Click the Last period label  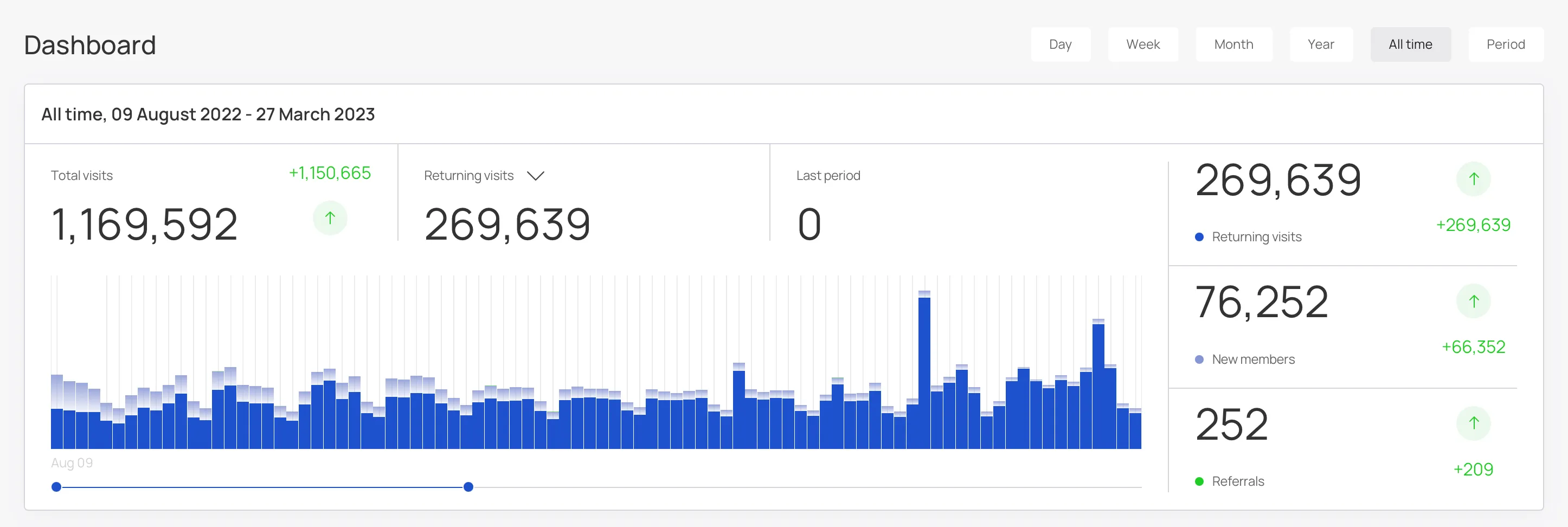click(828, 176)
